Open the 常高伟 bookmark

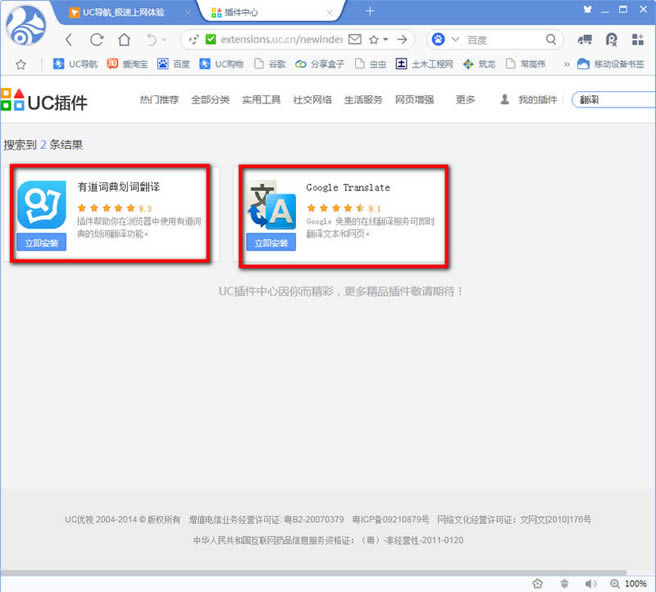(525, 64)
